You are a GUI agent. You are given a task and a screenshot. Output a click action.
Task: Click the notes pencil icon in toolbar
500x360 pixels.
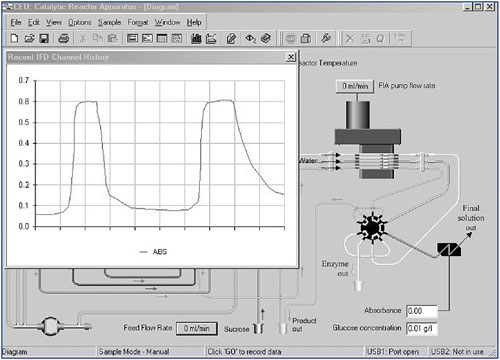pos(231,39)
